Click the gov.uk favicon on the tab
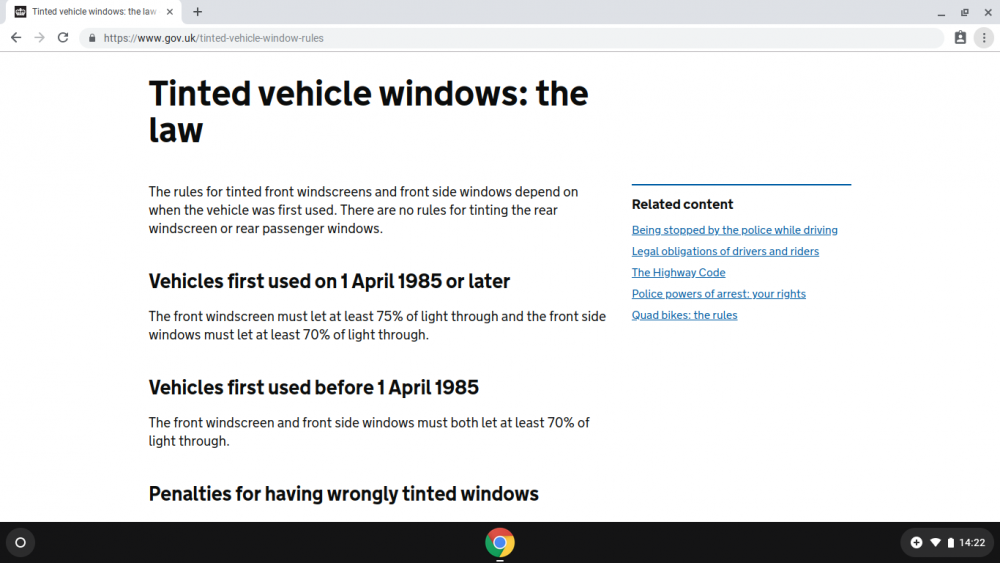 [20, 11]
